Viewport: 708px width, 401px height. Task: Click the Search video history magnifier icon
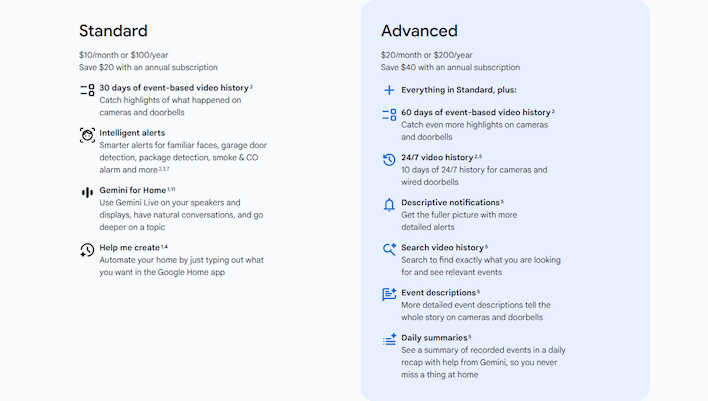pyautogui.click(x=389, y=249)
